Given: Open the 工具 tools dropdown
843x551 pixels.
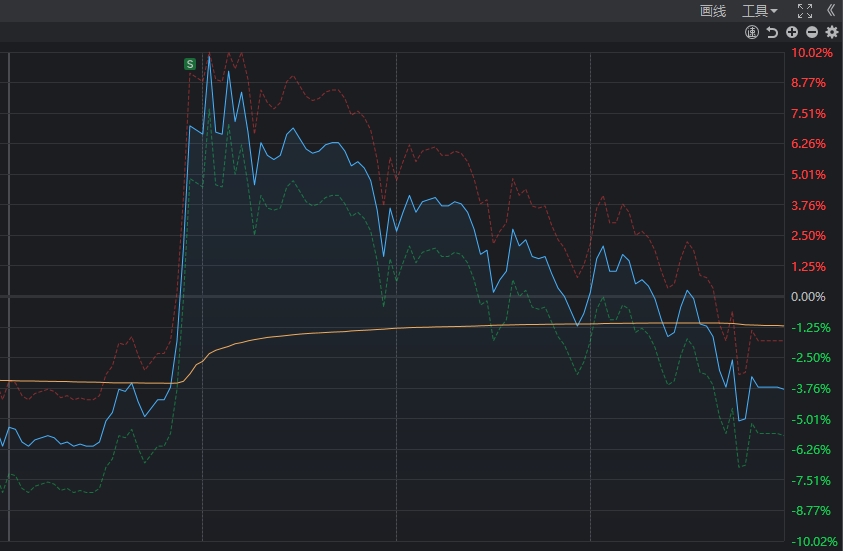Looking at the screenshot, I should click(x=760, y=11).
